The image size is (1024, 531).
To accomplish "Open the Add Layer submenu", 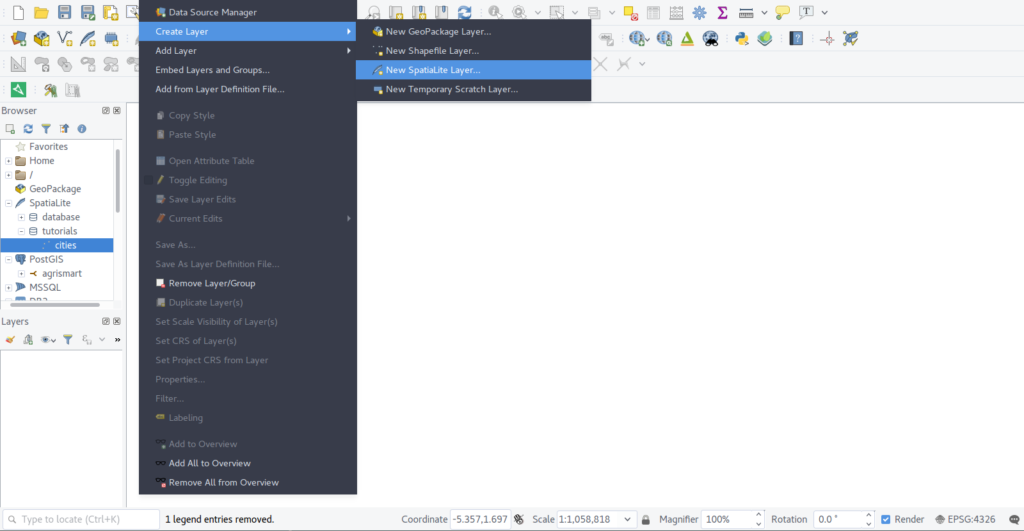I will point(248,50).
